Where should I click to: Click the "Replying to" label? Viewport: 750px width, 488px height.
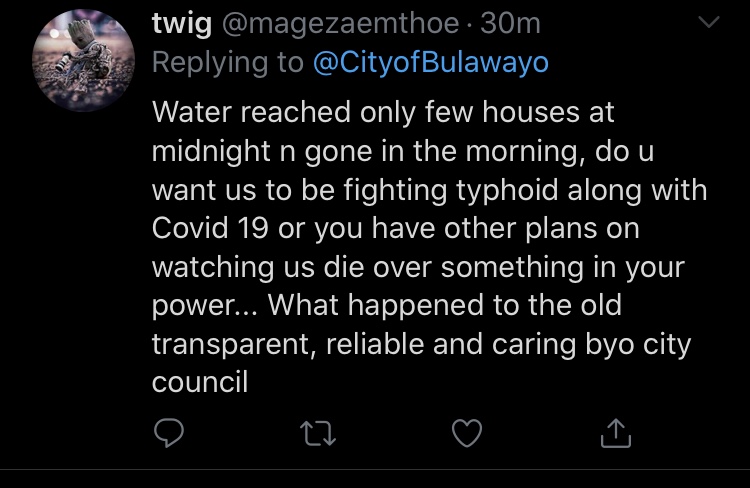[x=227, y=62]
